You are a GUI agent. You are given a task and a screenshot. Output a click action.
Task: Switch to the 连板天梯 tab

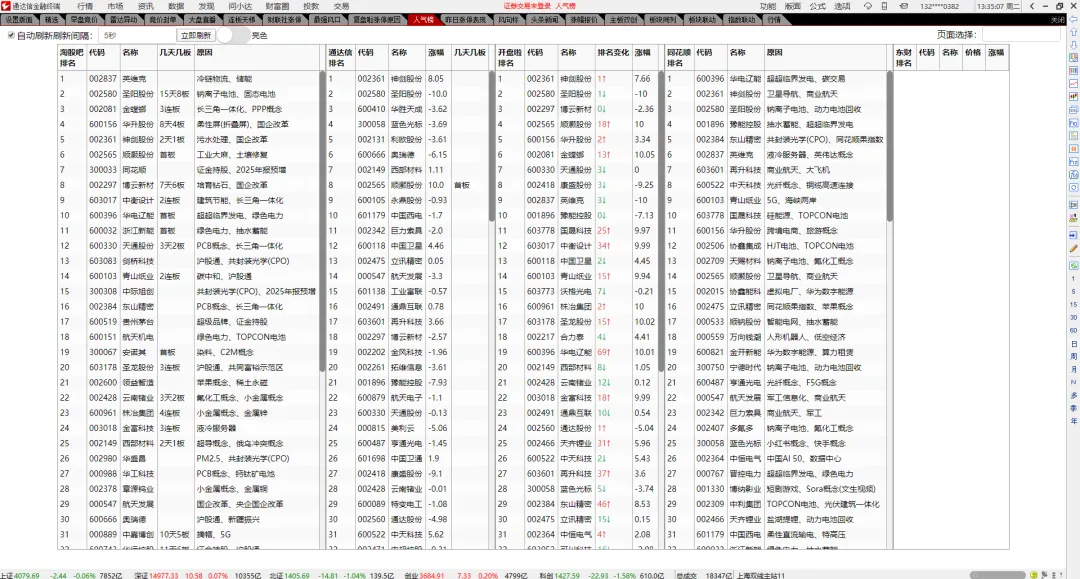[241, 20]
